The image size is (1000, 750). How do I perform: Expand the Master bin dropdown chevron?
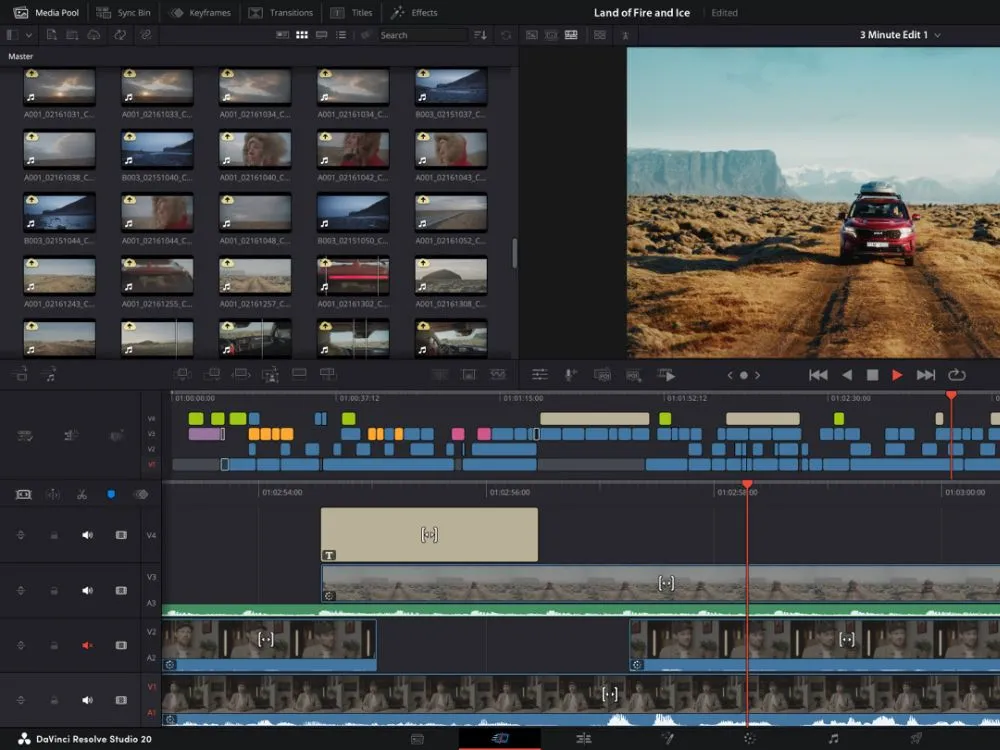point(29,35)
